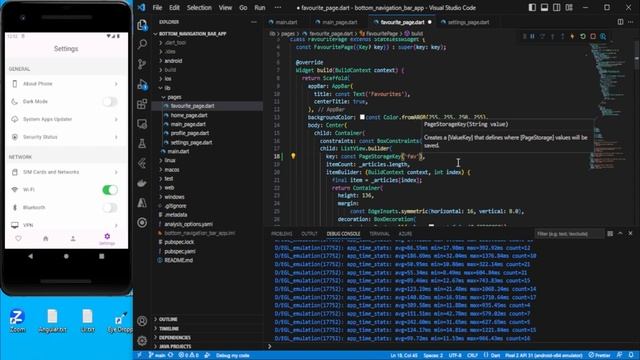This screenshot has width=640, height=360.
Task: Pause the debug session from debug toolbar
Action: [x=532, y=36]
